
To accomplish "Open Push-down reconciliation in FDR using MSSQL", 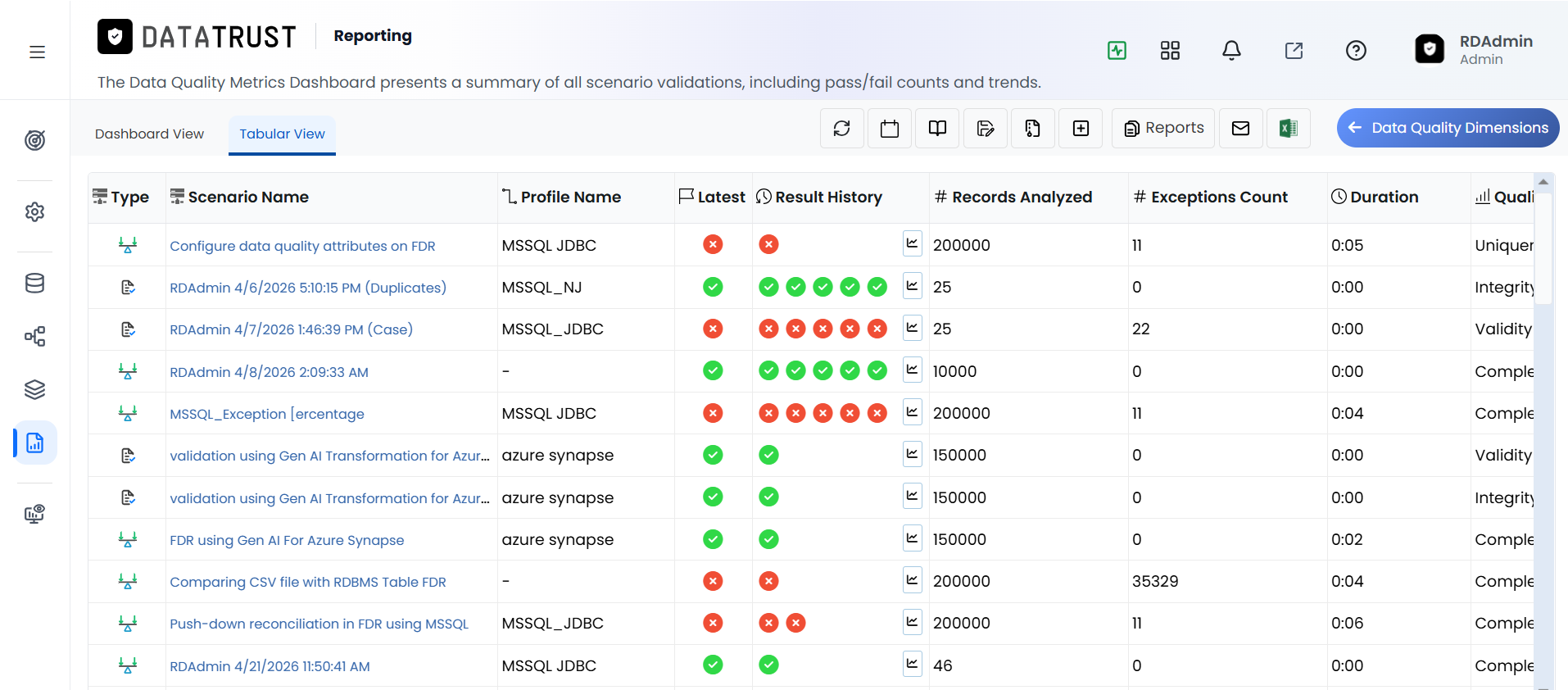I will pyautogui.click(x=319, y=624).
